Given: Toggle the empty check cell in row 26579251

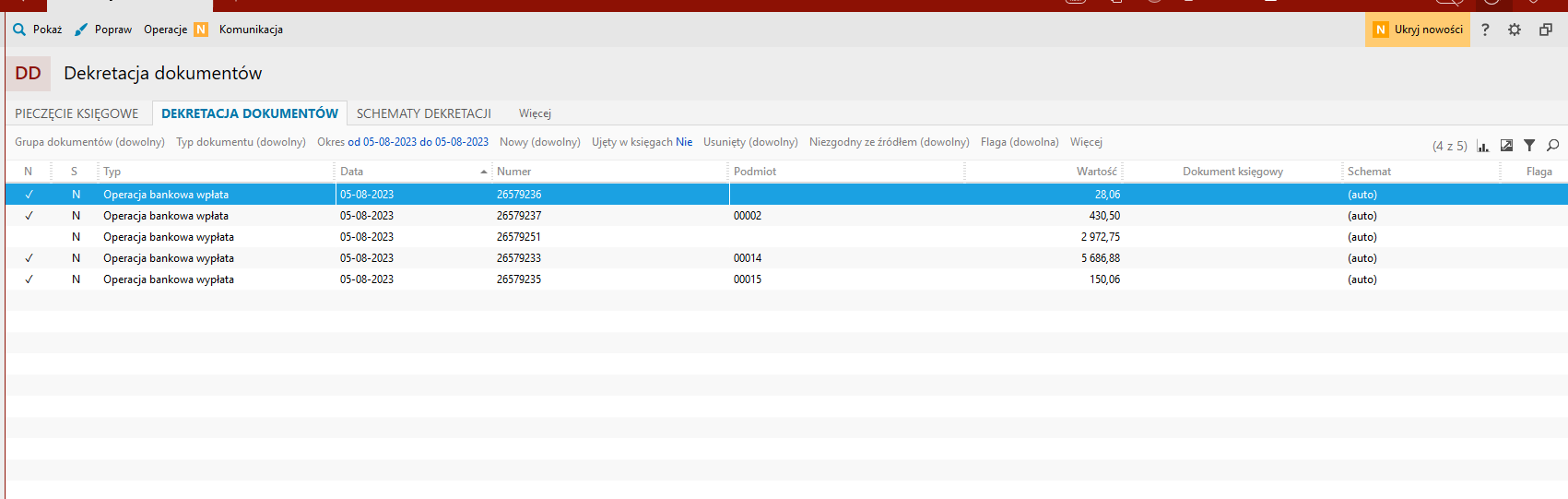Looking at the screenshot, I should click(29, 237).
